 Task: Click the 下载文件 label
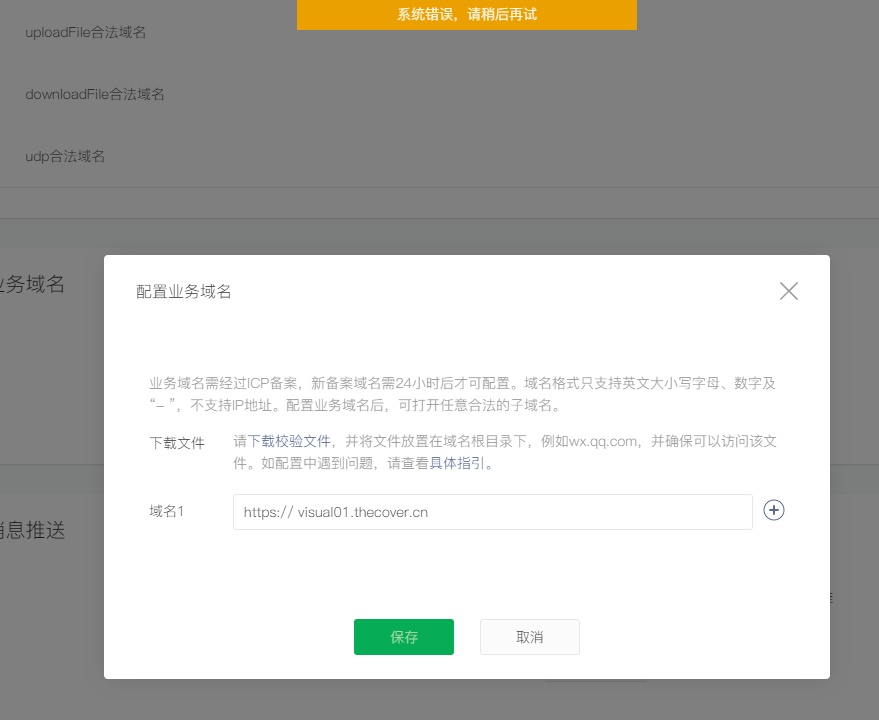(x=177, y=443)
